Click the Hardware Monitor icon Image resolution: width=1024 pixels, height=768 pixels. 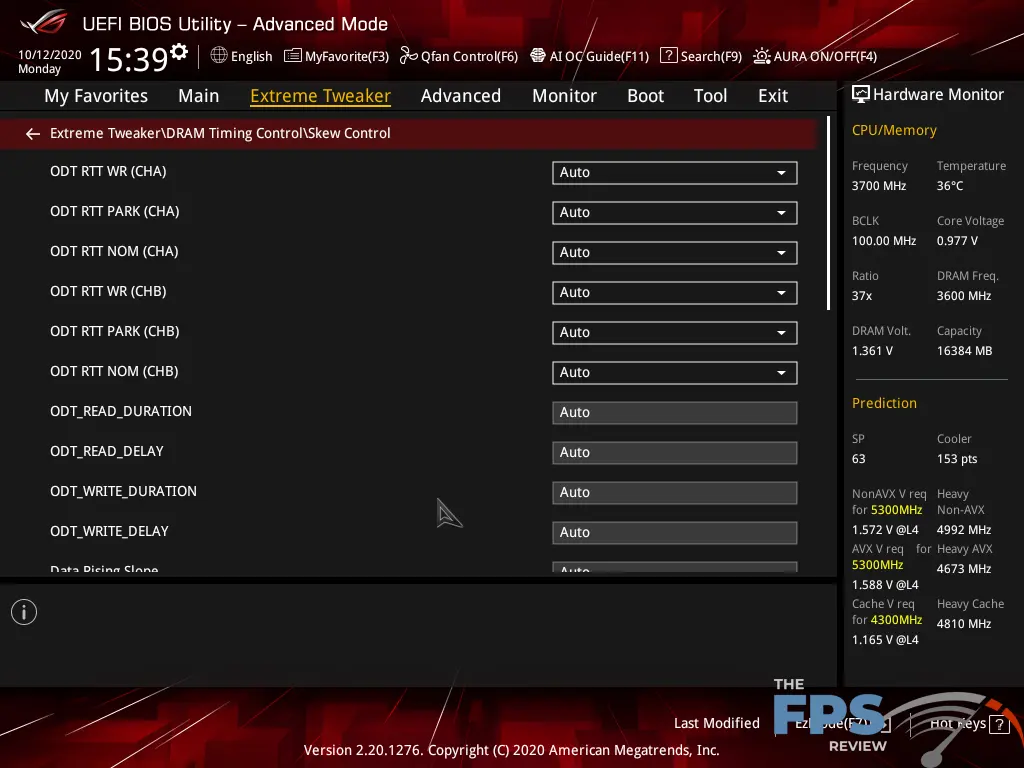(x=861, y=95)
